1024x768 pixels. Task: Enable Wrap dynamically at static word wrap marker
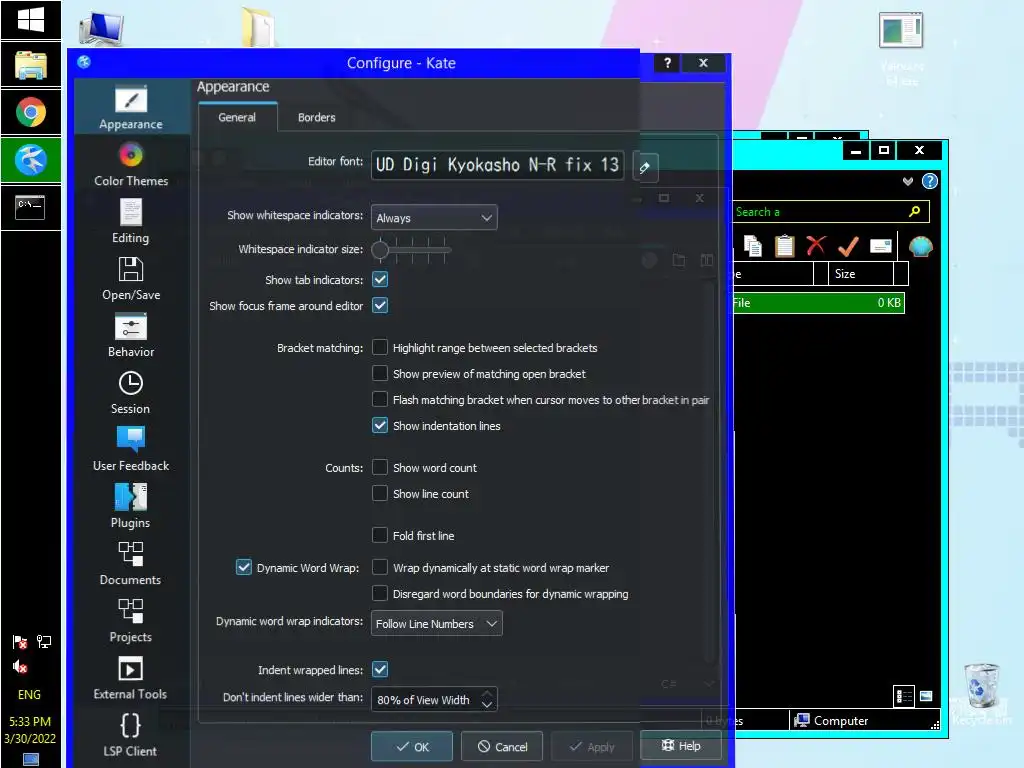pyautogui.click(x=379, y=568)
